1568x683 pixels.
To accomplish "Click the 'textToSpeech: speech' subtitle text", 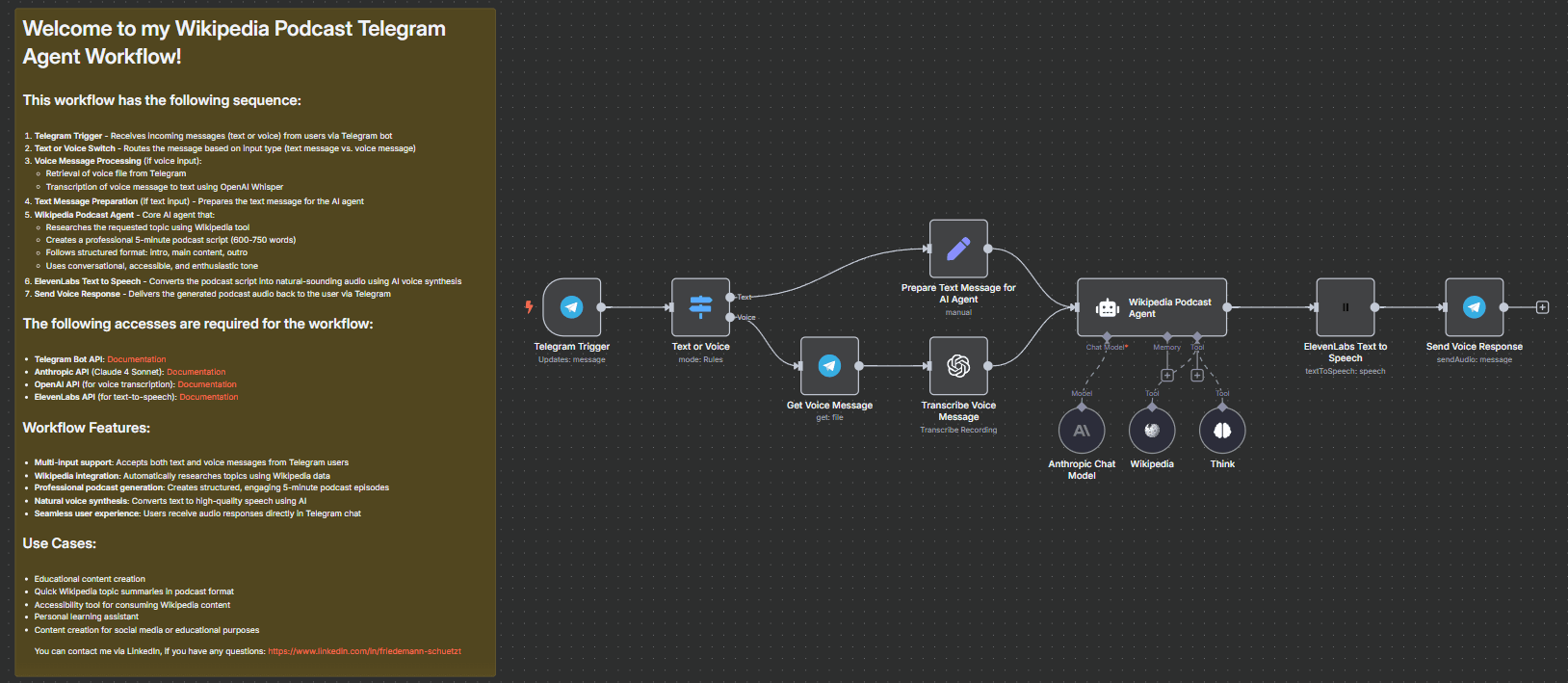I will 1346,371.
